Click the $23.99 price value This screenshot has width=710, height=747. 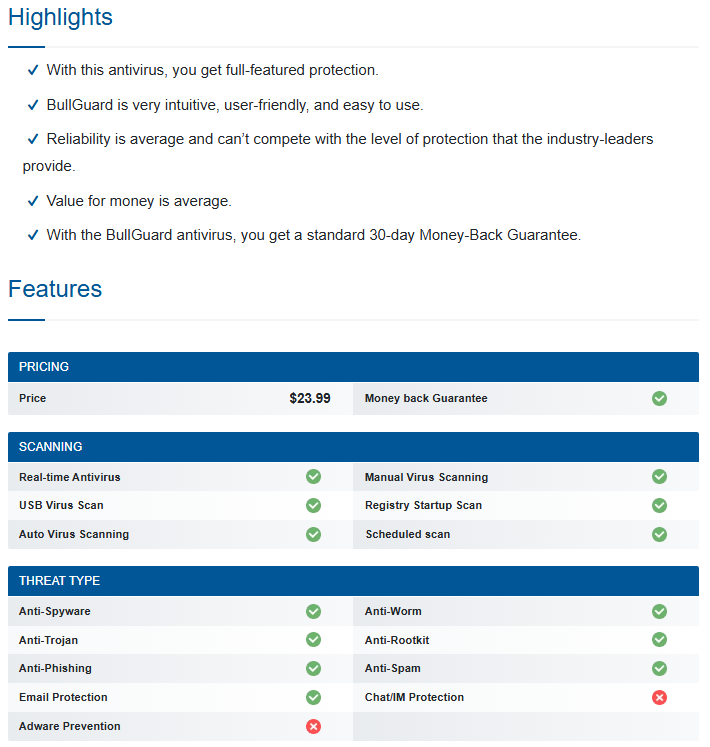[x=310, y=398]
